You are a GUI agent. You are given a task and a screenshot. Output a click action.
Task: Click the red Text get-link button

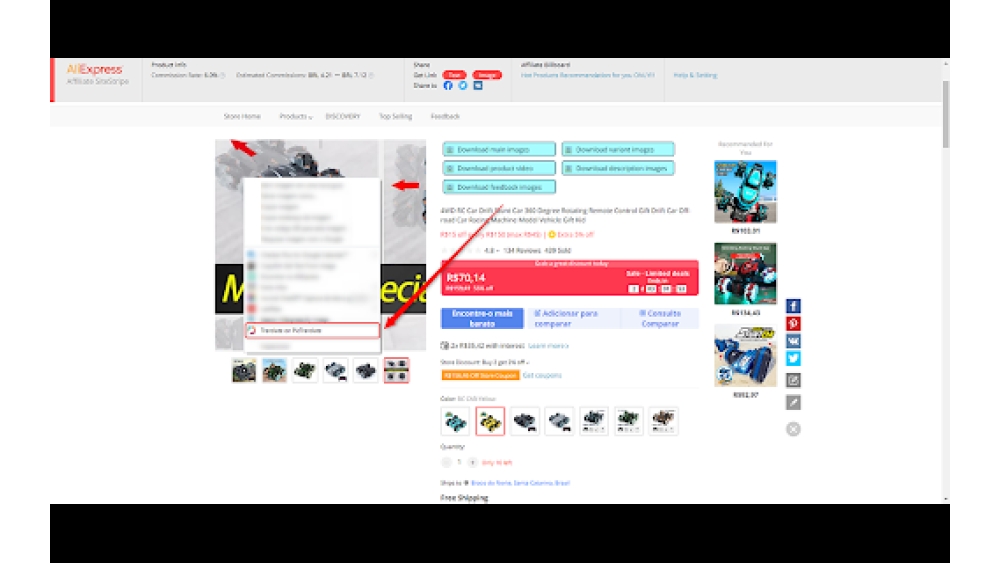[454, 75]
